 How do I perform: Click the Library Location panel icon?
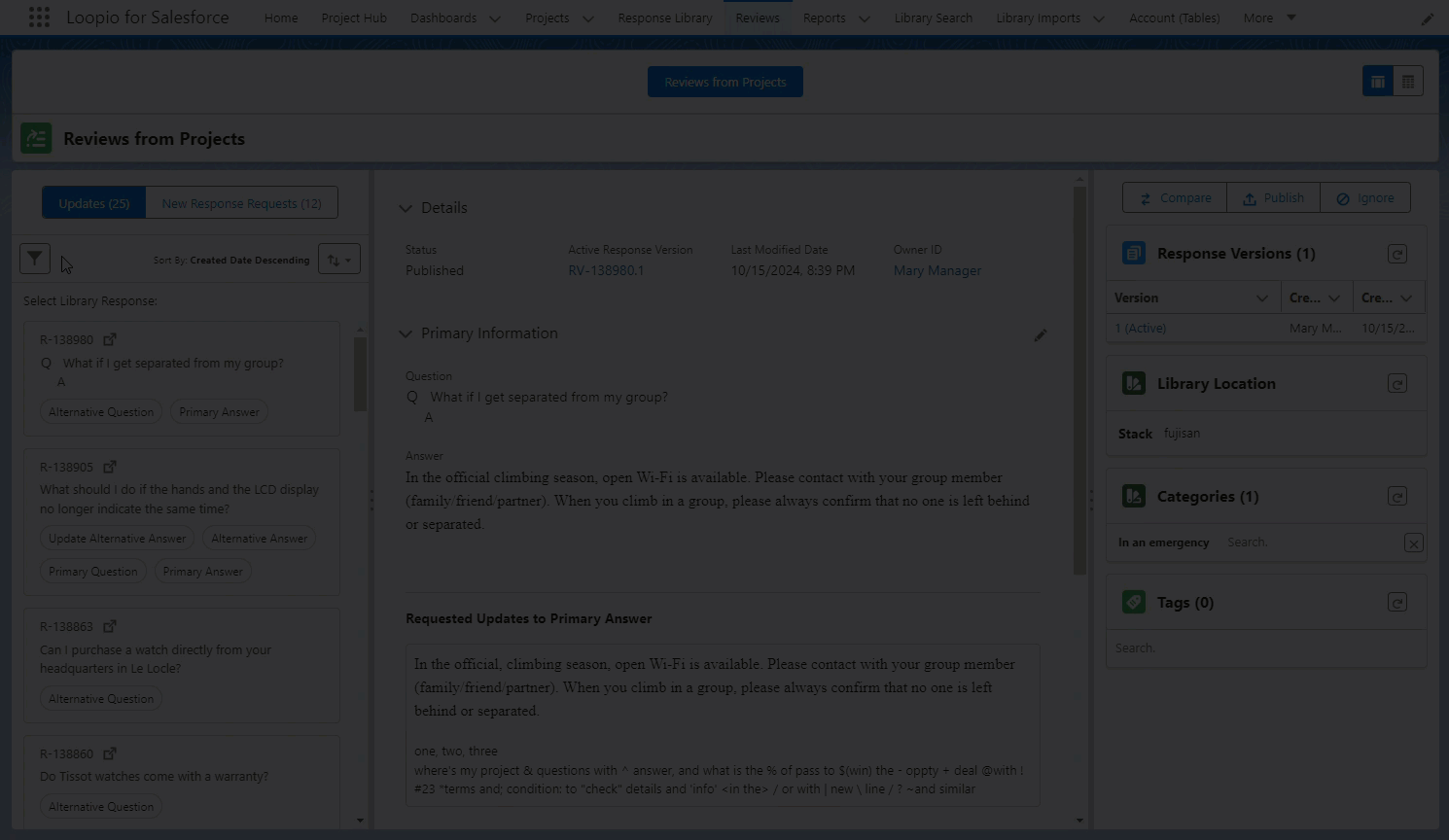click(x=1134, y=383)
